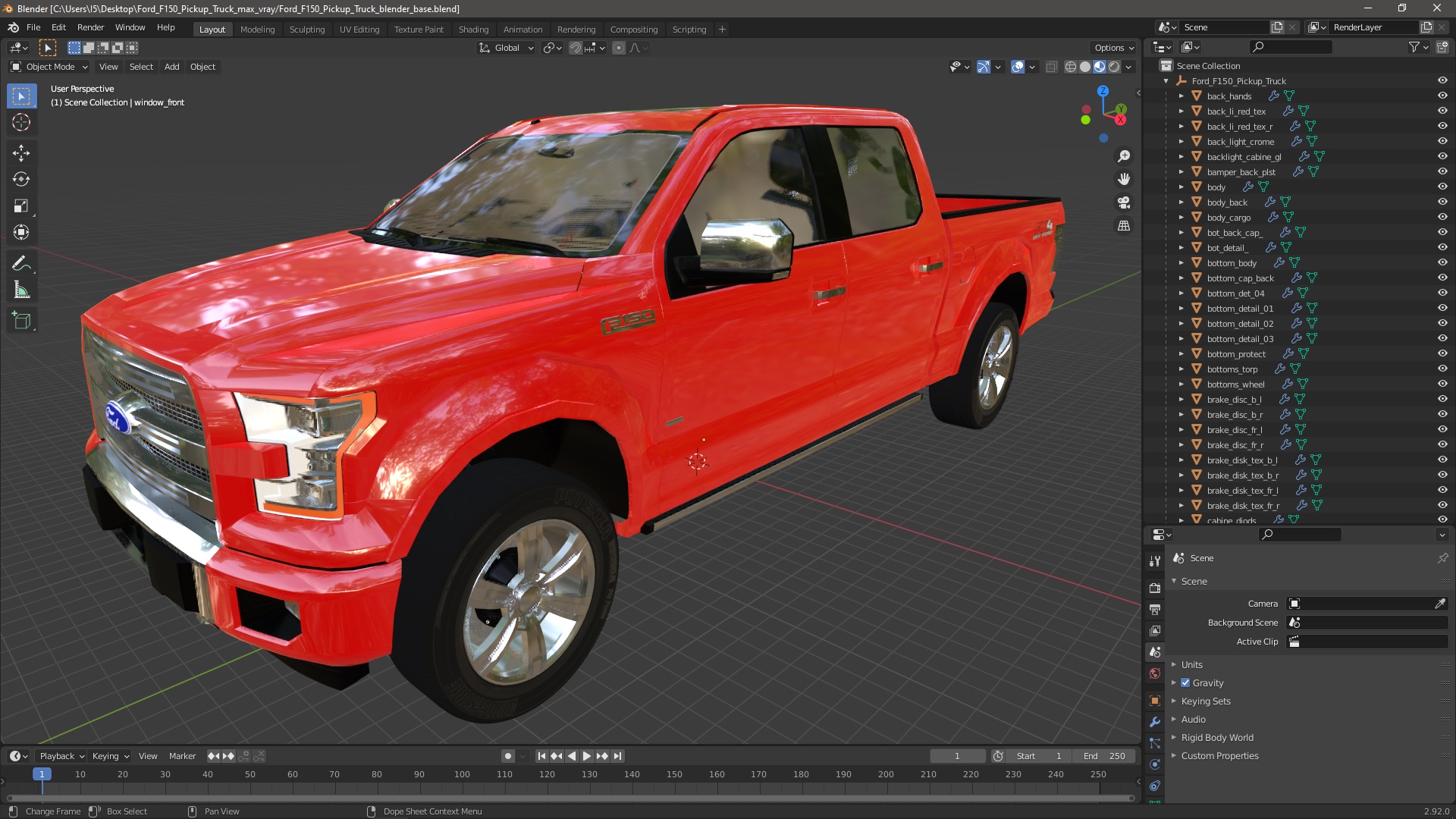Jump to the timeline end frame
The height and width of the screenshot is (819, 1456).
(x=618, y=756)
